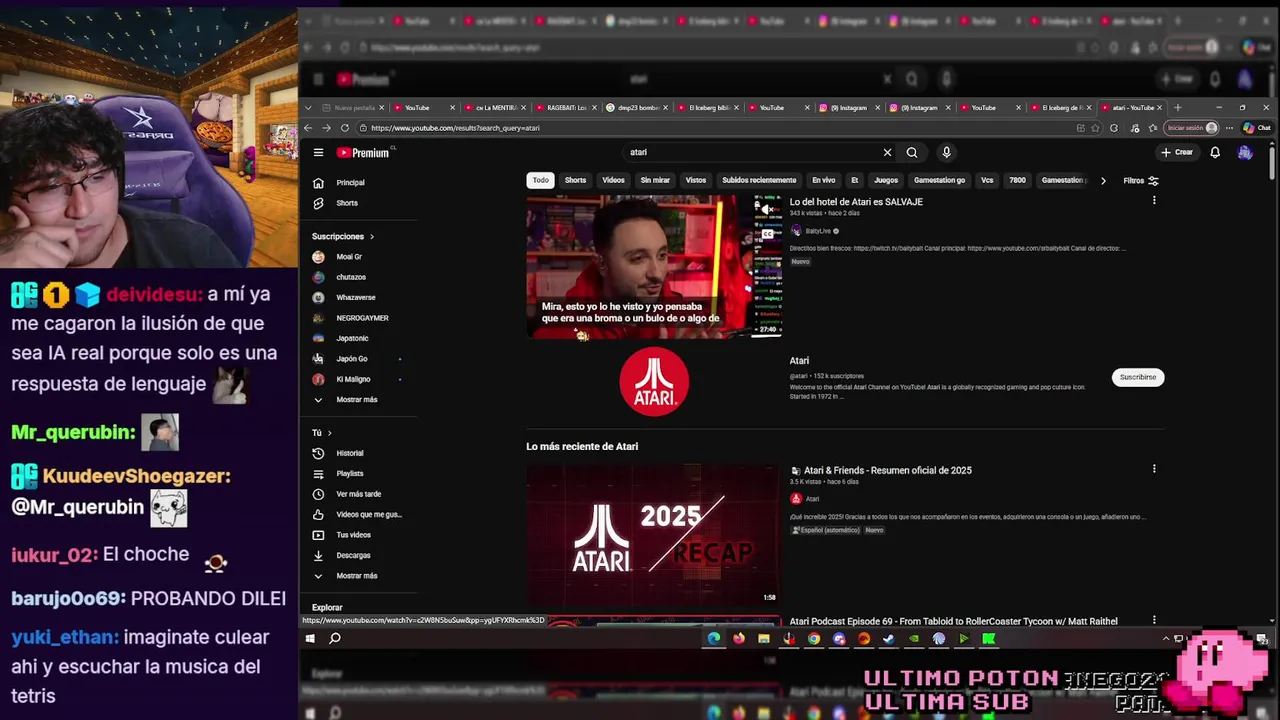This screenshot has width=1280, height=720.
Task: Open the Atari channel logo
Action: (x=654, y=381)
